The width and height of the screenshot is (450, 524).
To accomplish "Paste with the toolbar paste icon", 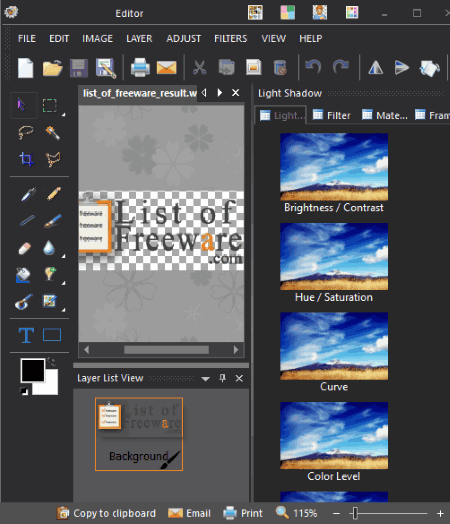I will [x=254, y=67].
